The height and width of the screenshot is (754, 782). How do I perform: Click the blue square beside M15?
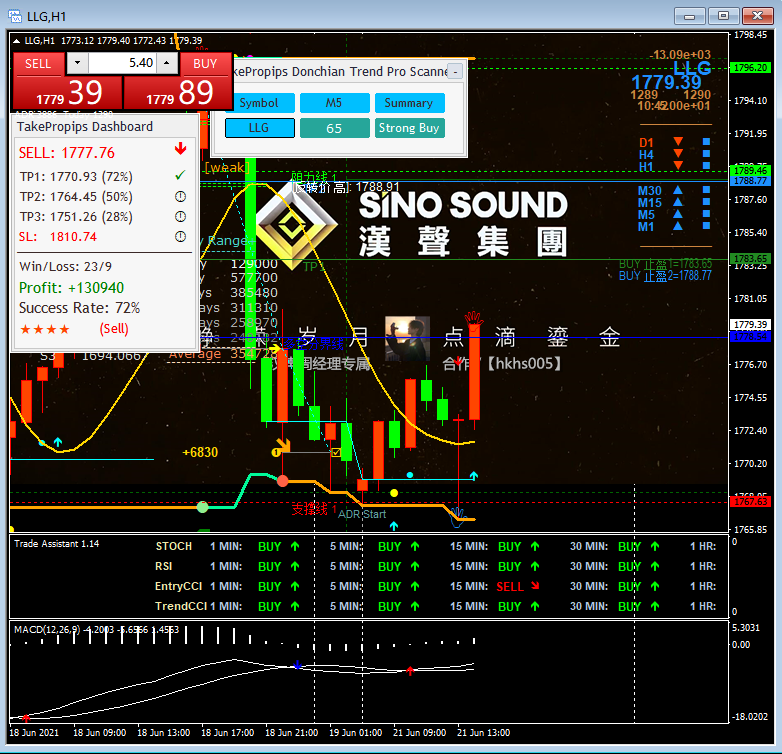click(x=706, y=201)
